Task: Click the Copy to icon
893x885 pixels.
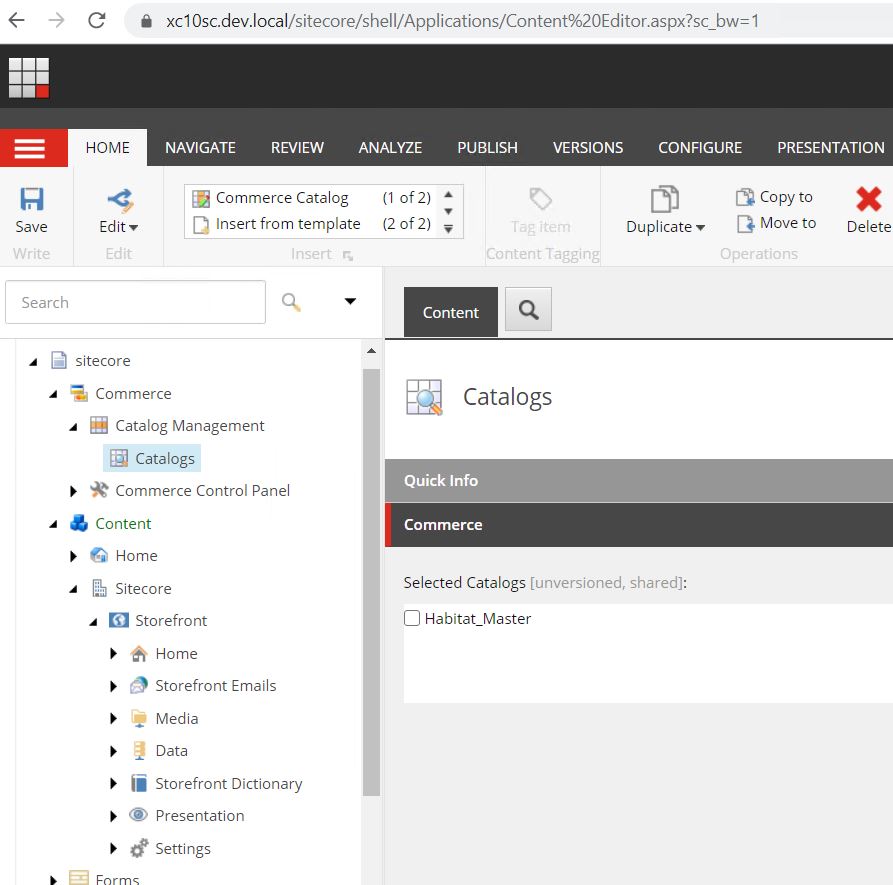Action: coord(745,197)
